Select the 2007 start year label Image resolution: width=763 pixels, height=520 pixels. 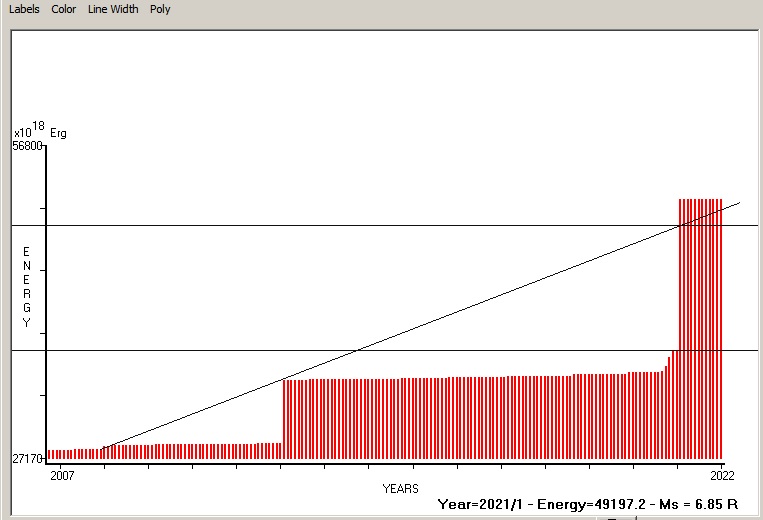(x=60, y=473)
